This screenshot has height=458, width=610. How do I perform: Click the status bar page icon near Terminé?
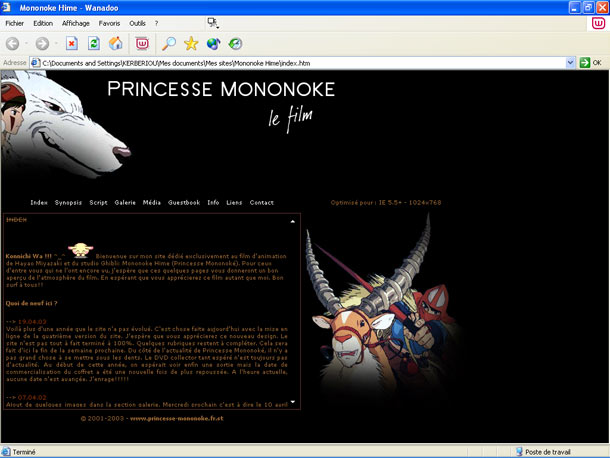[x=6, y=452]
